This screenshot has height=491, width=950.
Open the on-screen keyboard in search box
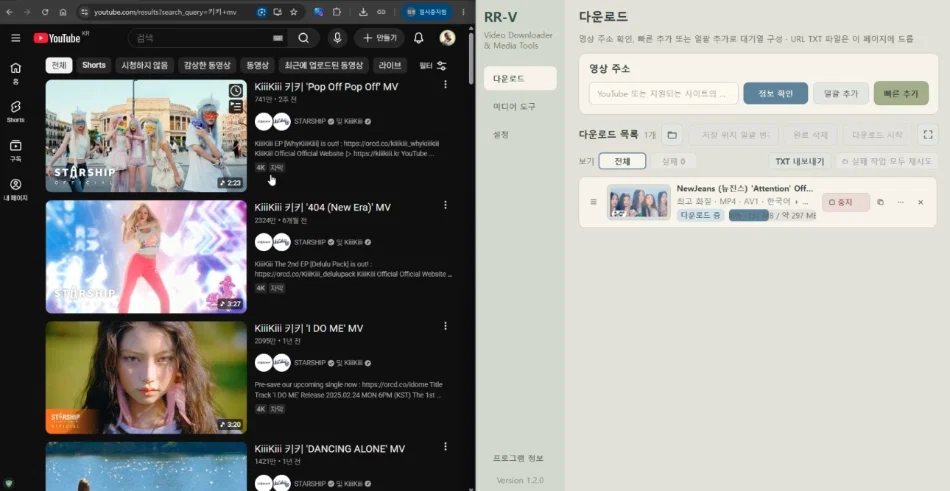point(278,38)
